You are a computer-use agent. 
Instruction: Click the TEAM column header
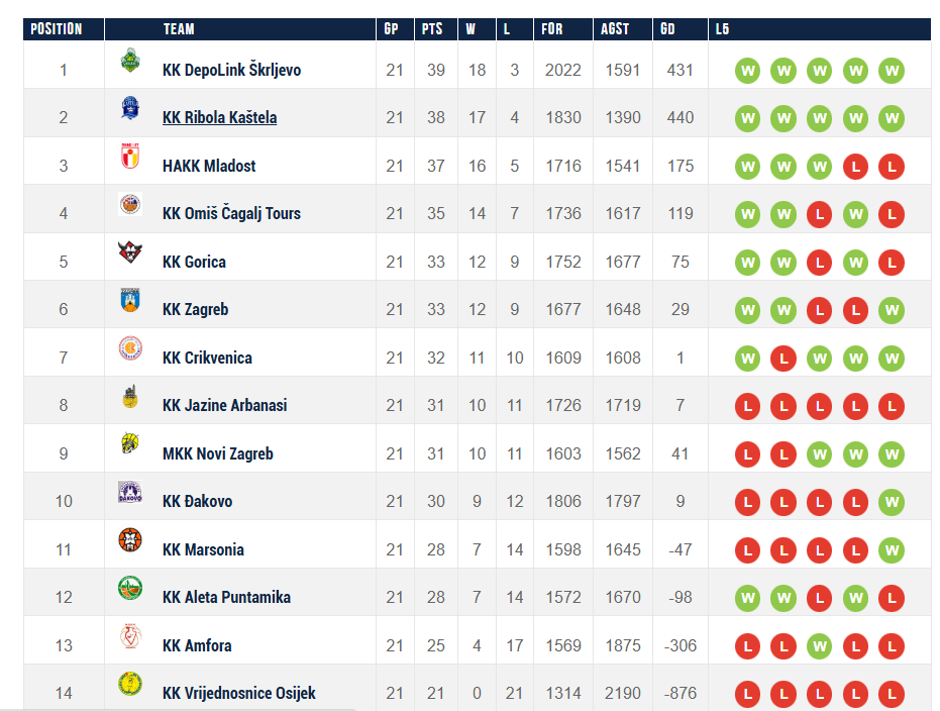coord(179,29)
